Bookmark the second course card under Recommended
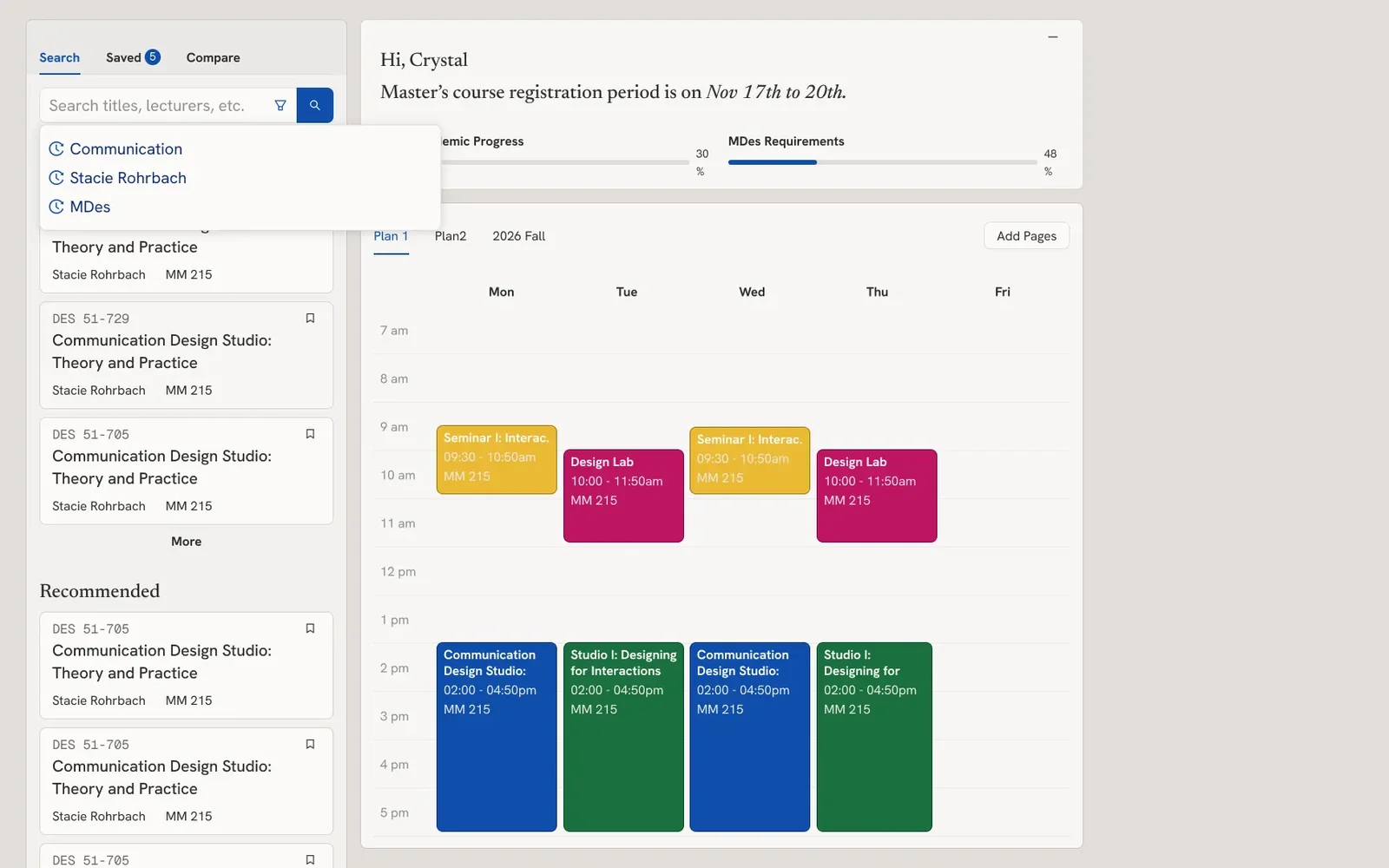This screenshot has width=1389, height=868. click(x=310, y=744)
